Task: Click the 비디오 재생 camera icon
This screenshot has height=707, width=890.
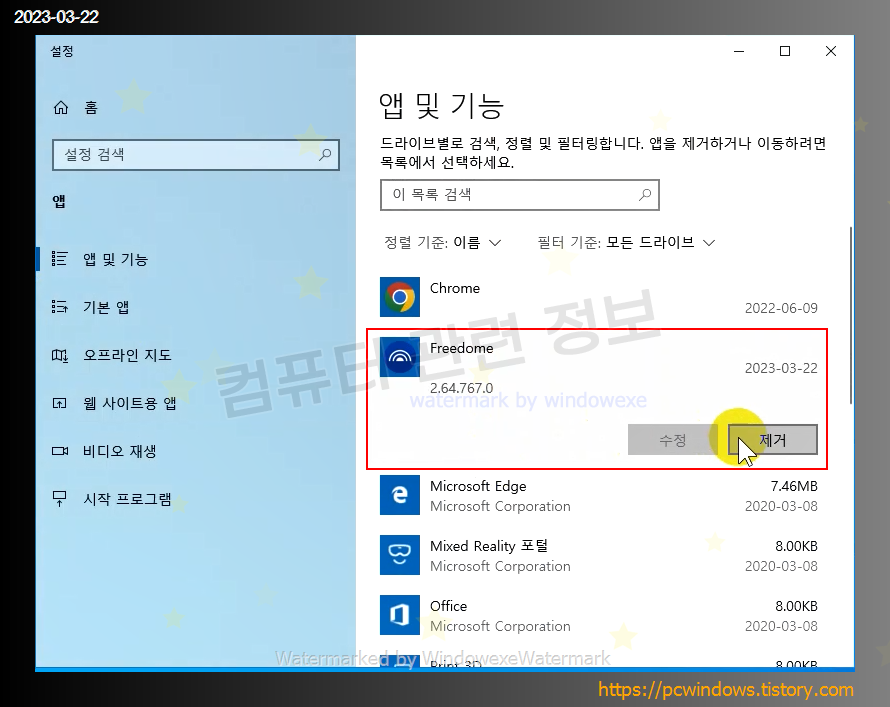Action: pos(60,451)
